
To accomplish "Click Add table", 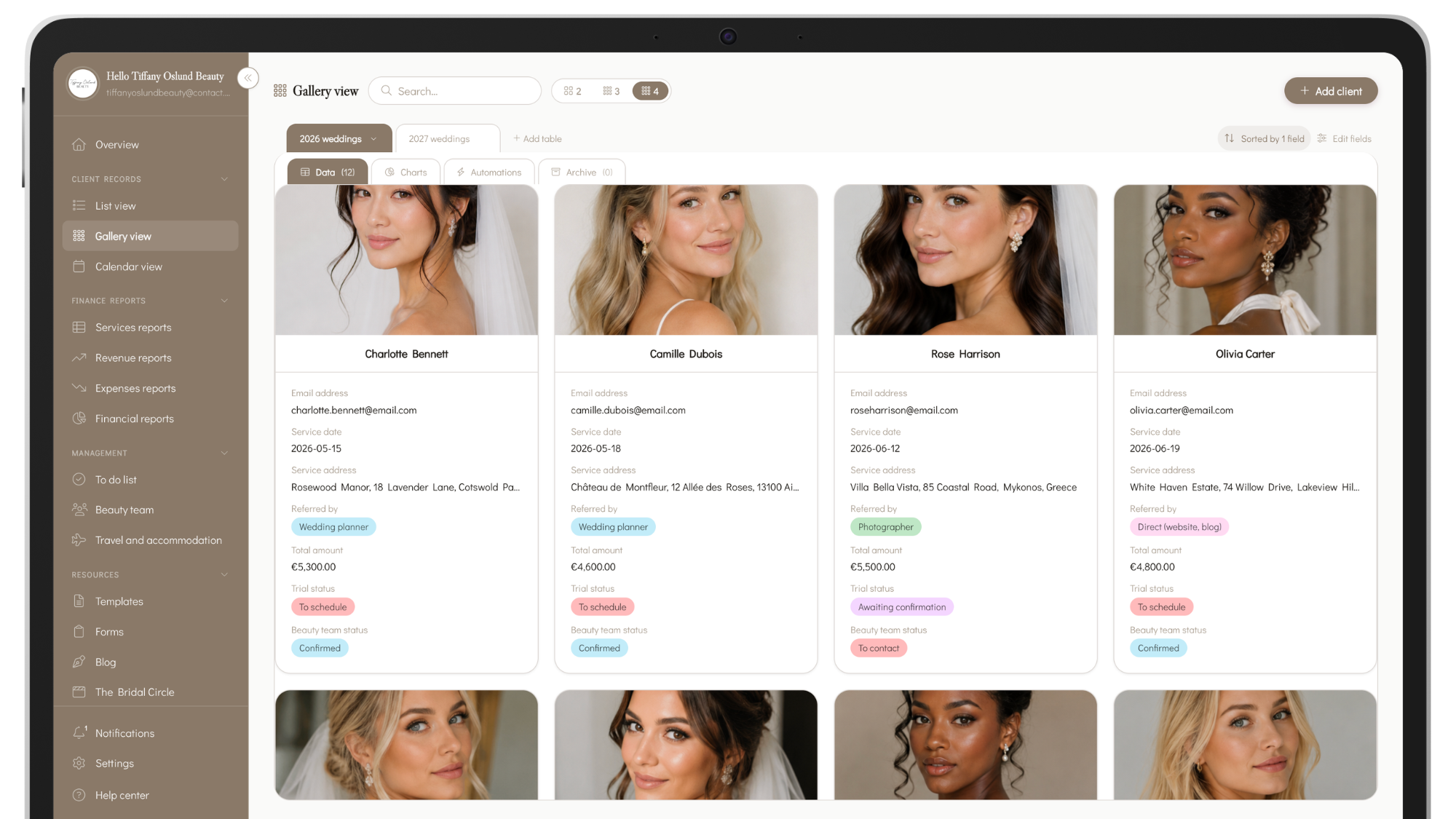I will point(537,138).
